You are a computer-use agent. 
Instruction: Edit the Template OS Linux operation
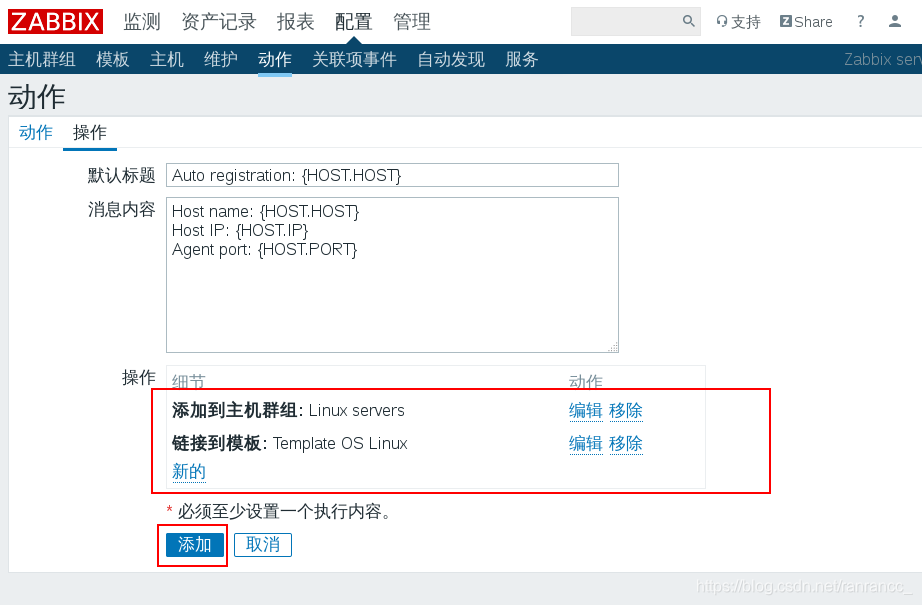(x=586, y=443)
